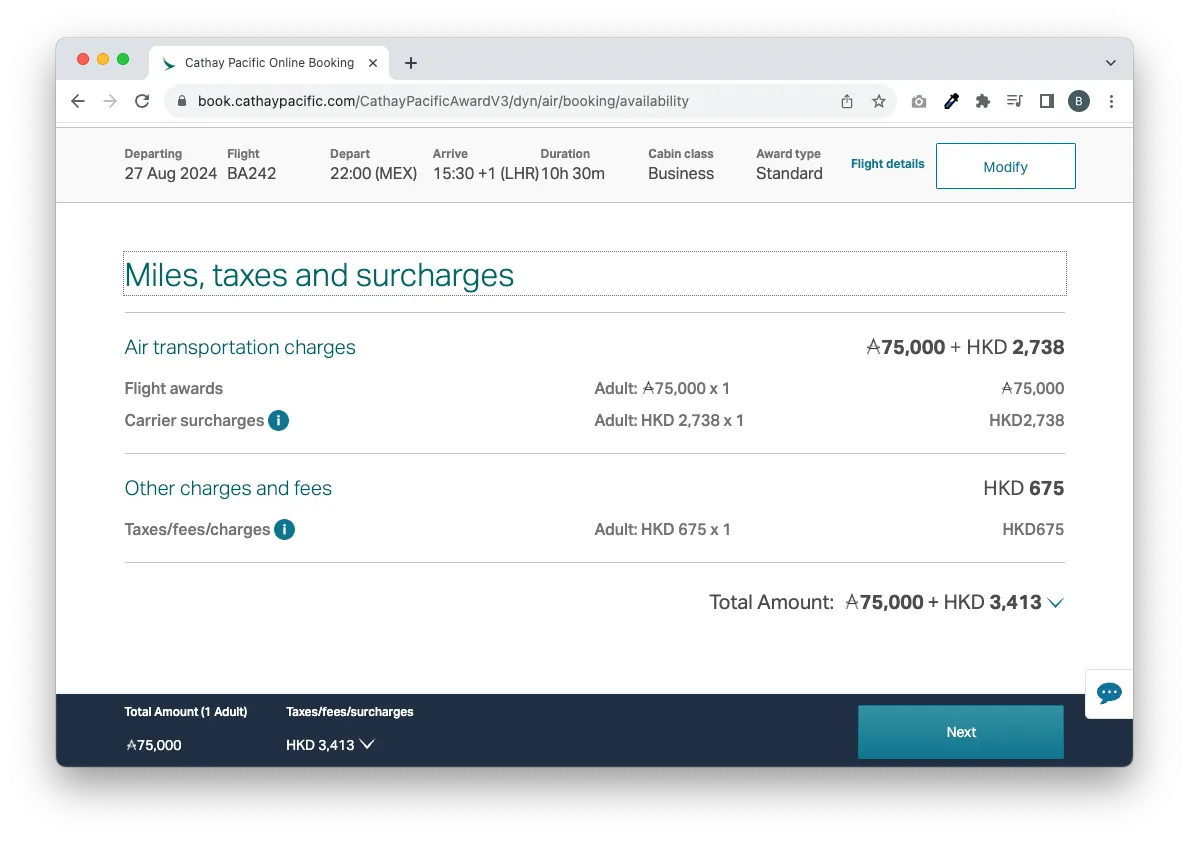This screenshot has height=841, width=1189.
Task: Open the Chrome three-dot menu
Action: pyautogui.click(x=1111, y=101)
